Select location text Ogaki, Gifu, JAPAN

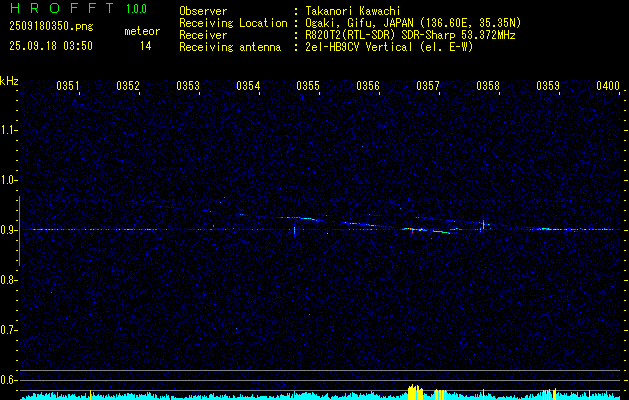[359, 23]
